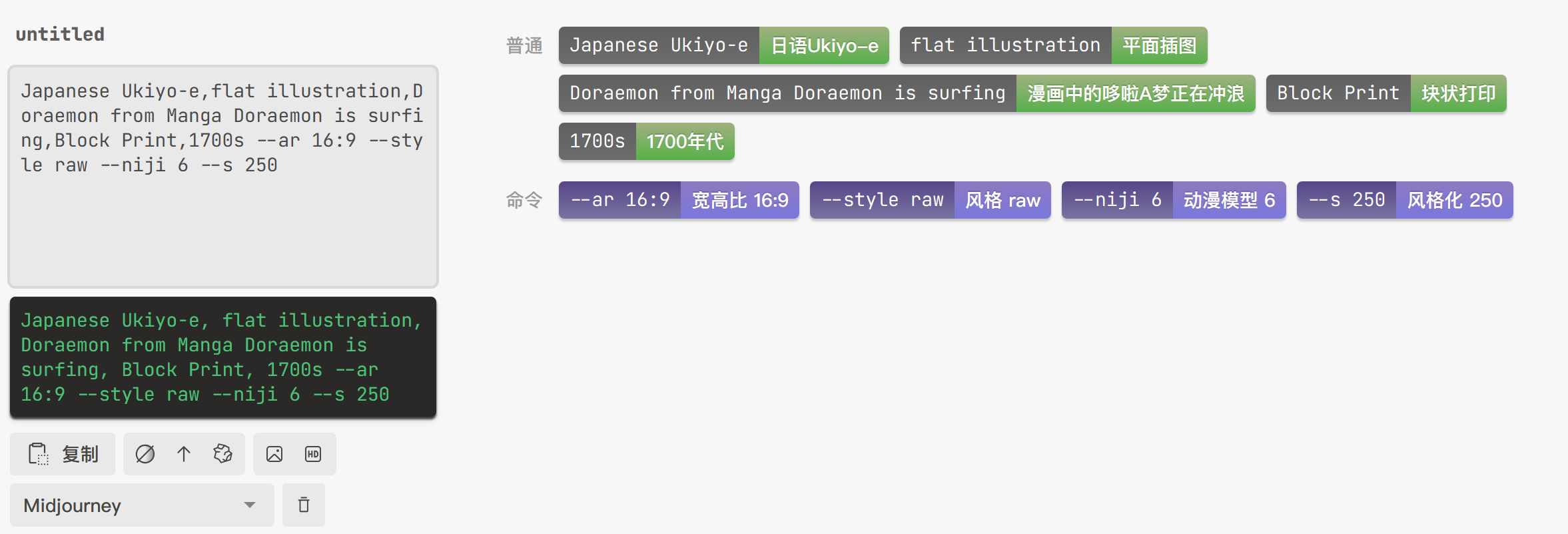This screenshot has width=1568, height=534.
Task: Click the 命令 category label
Action: click(524, 200)
